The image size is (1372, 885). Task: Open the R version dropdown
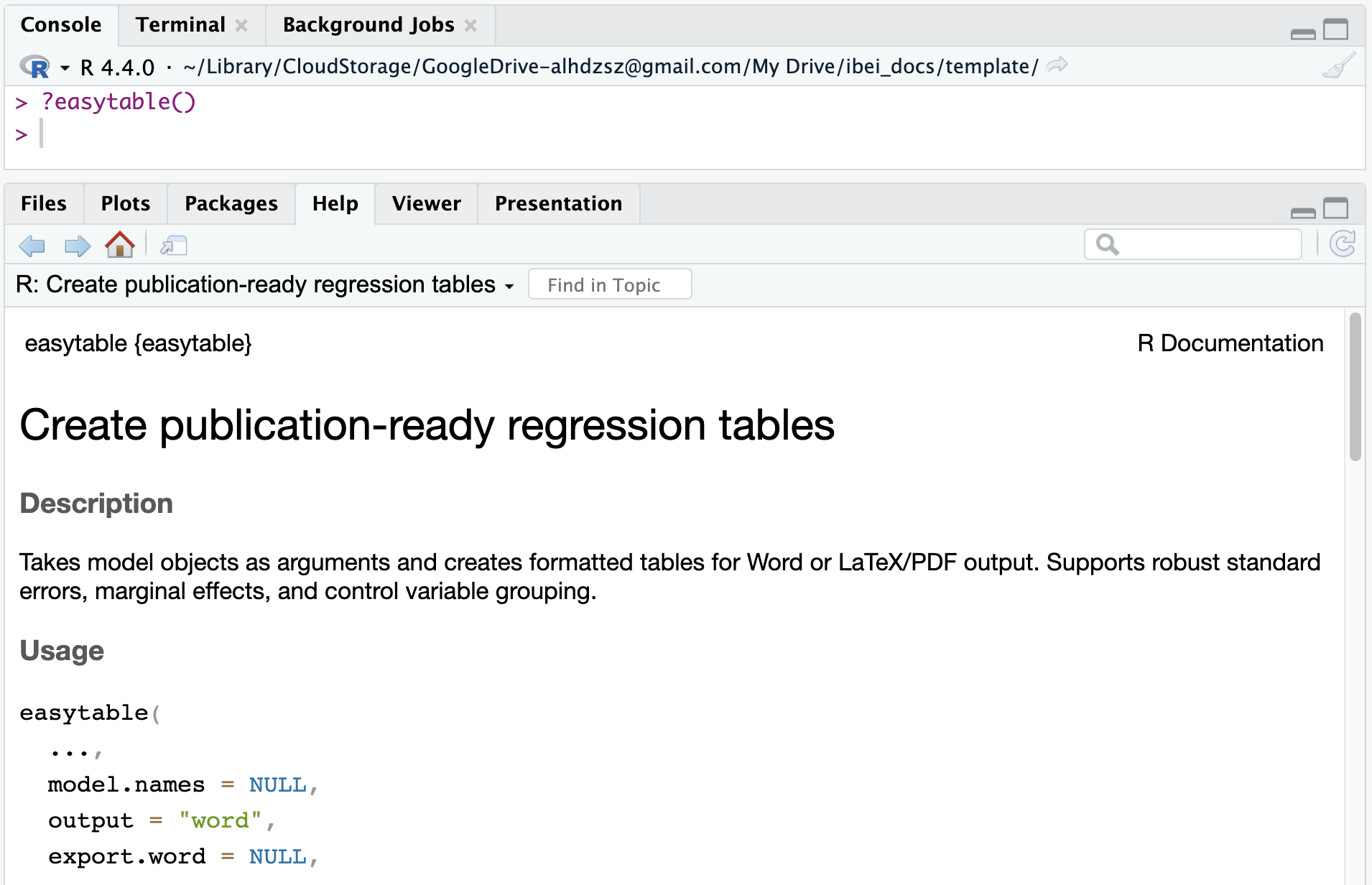point(65,68)
